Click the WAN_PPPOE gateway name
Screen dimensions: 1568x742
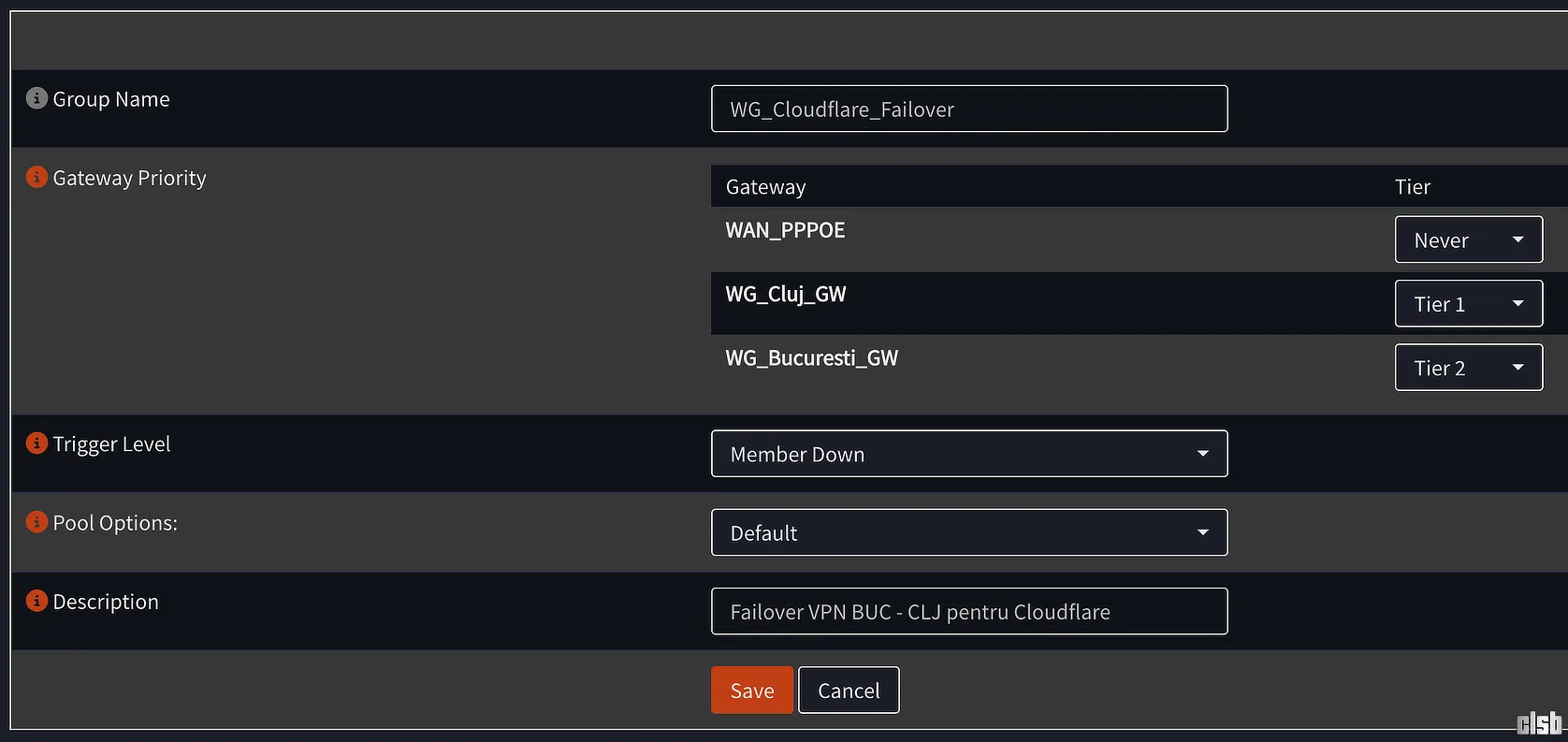pos(785,230)
